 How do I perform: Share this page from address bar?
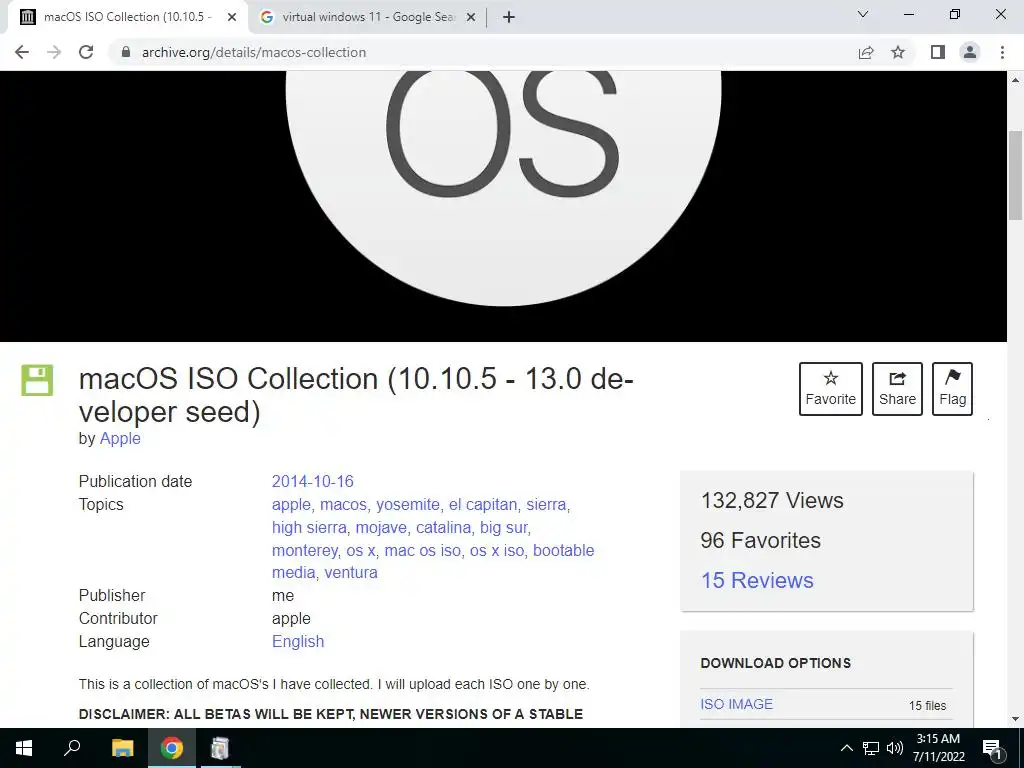point(866,52)
